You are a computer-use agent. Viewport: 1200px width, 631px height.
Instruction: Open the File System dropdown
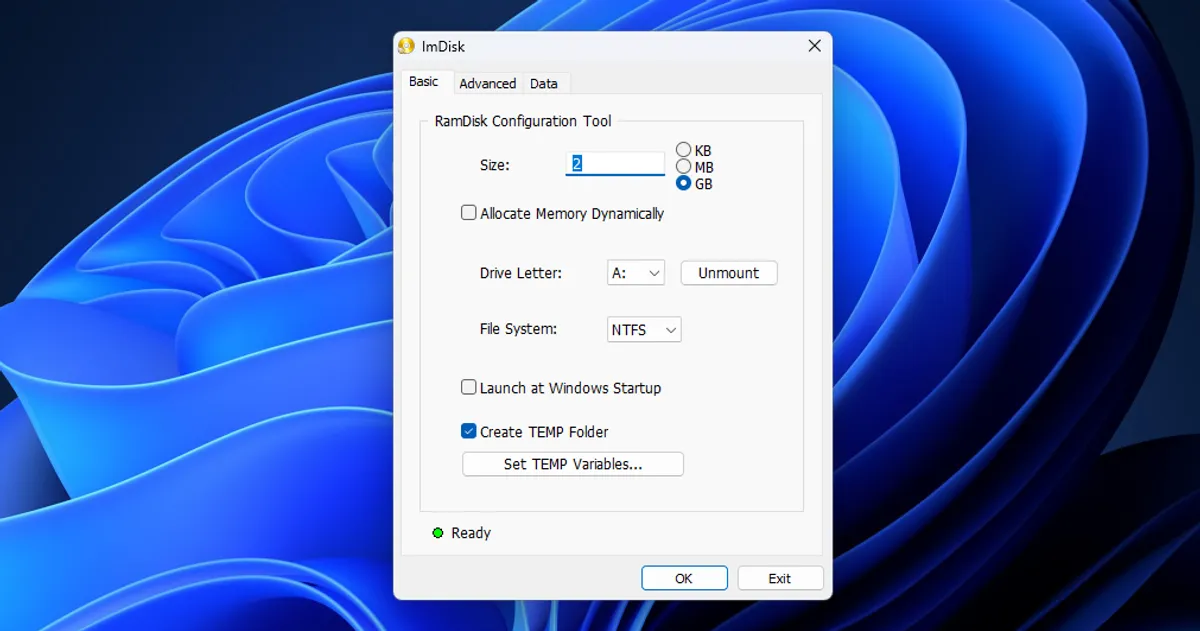(x=644, y=329)
